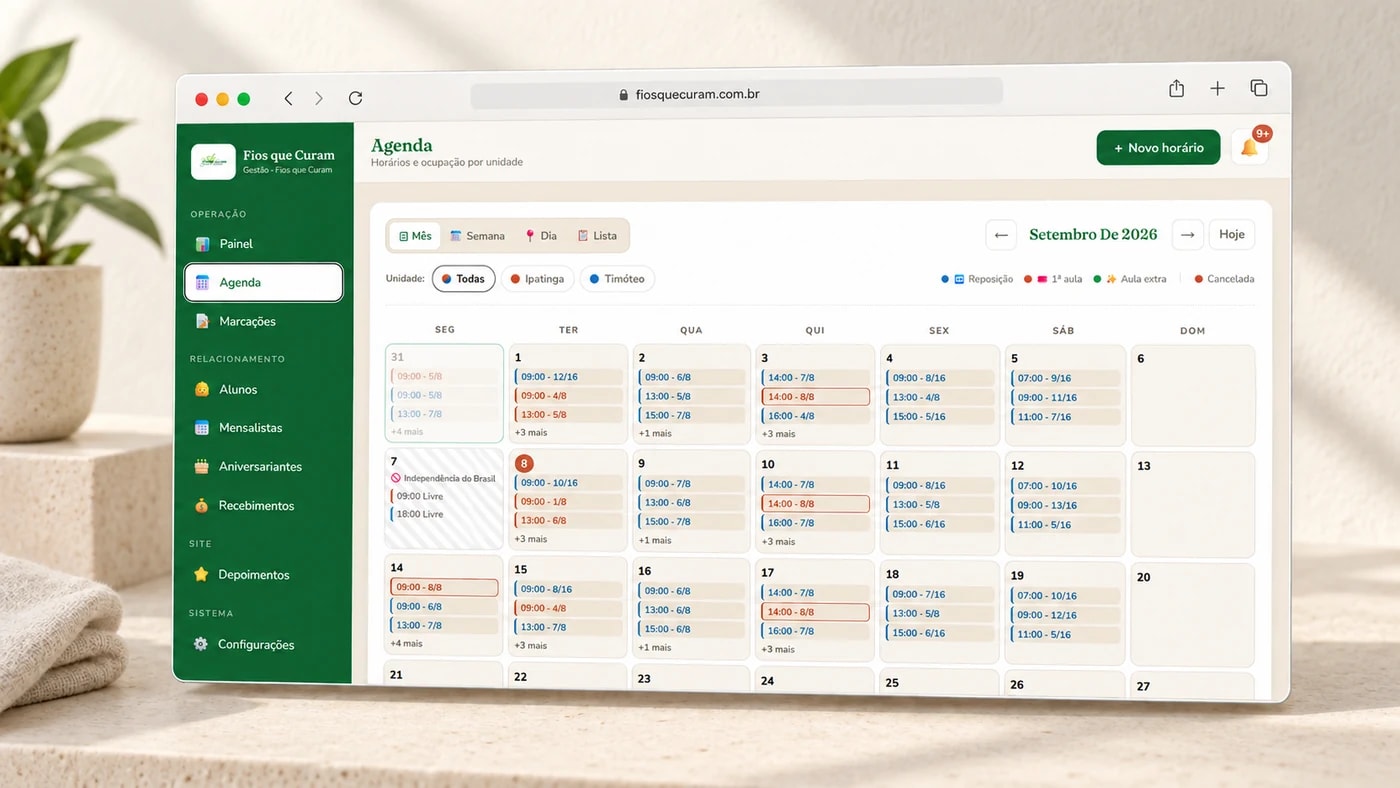
Task: Filter by Ipatinga unit
Action: pyautogui.click(x=537, y=279)
